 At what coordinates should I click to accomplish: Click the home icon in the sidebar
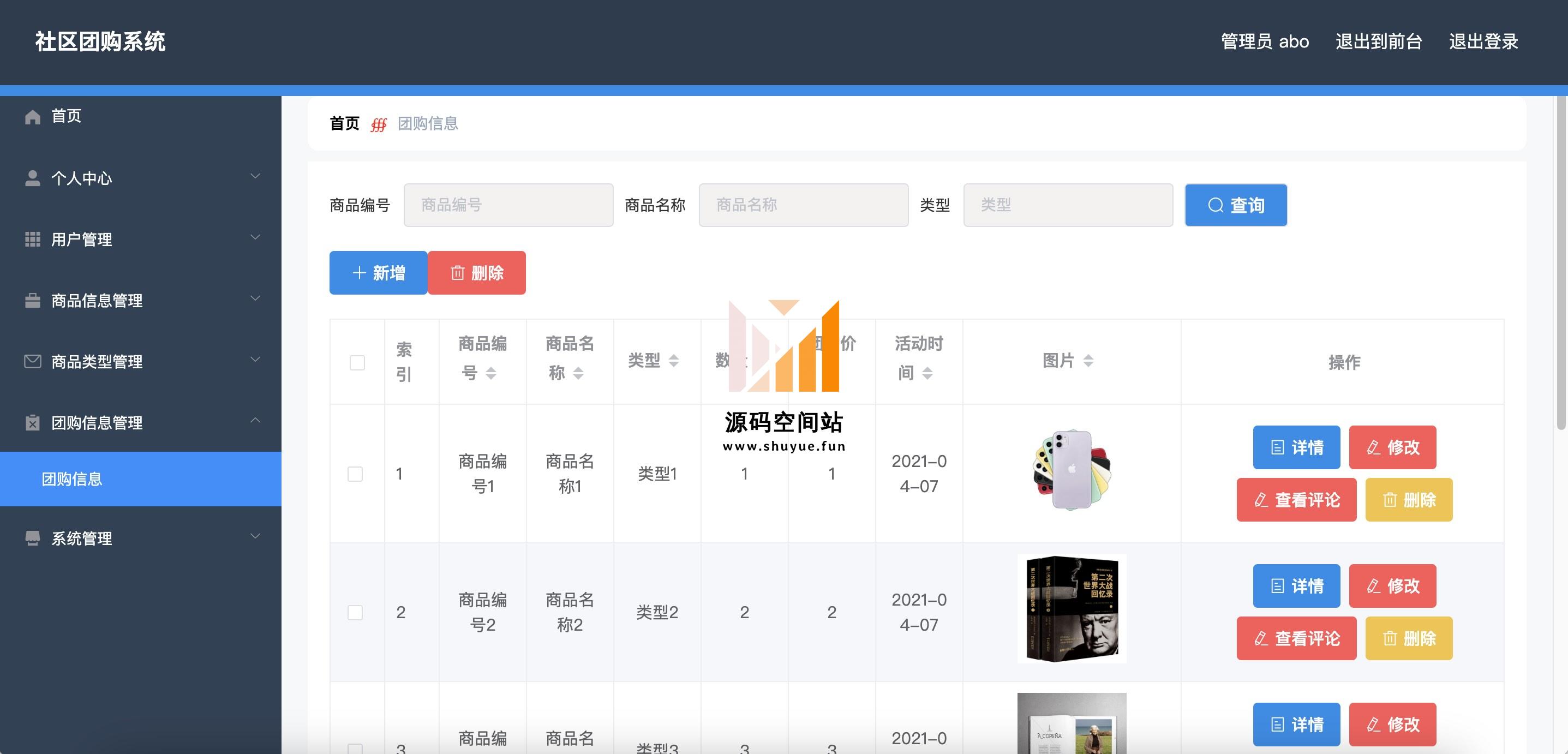(33, 116)
